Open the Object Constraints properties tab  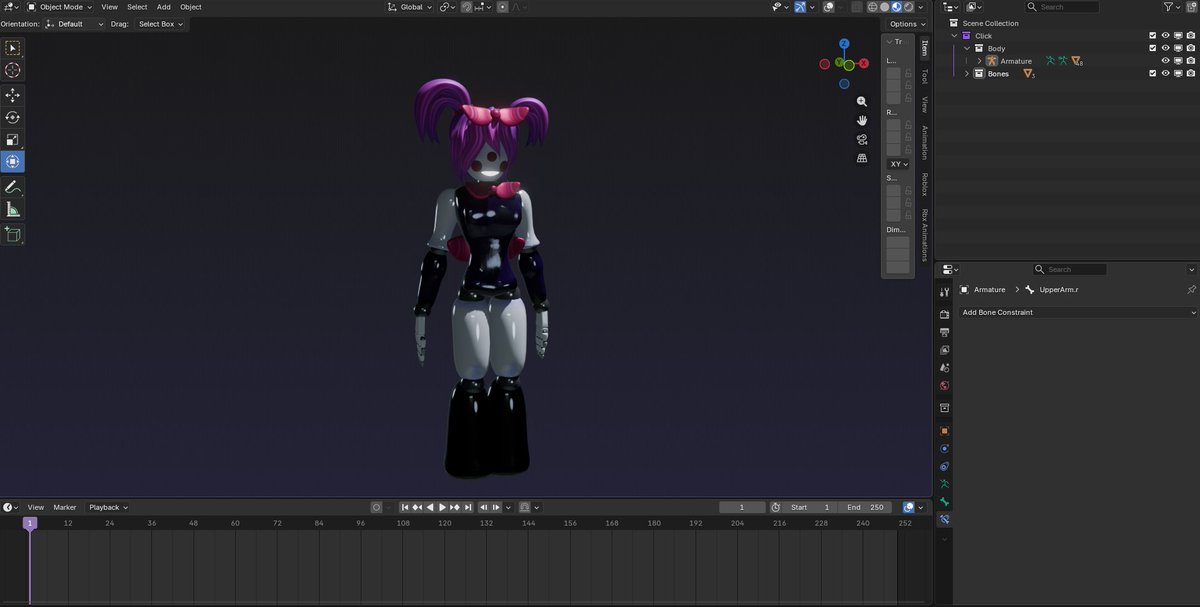944,466
